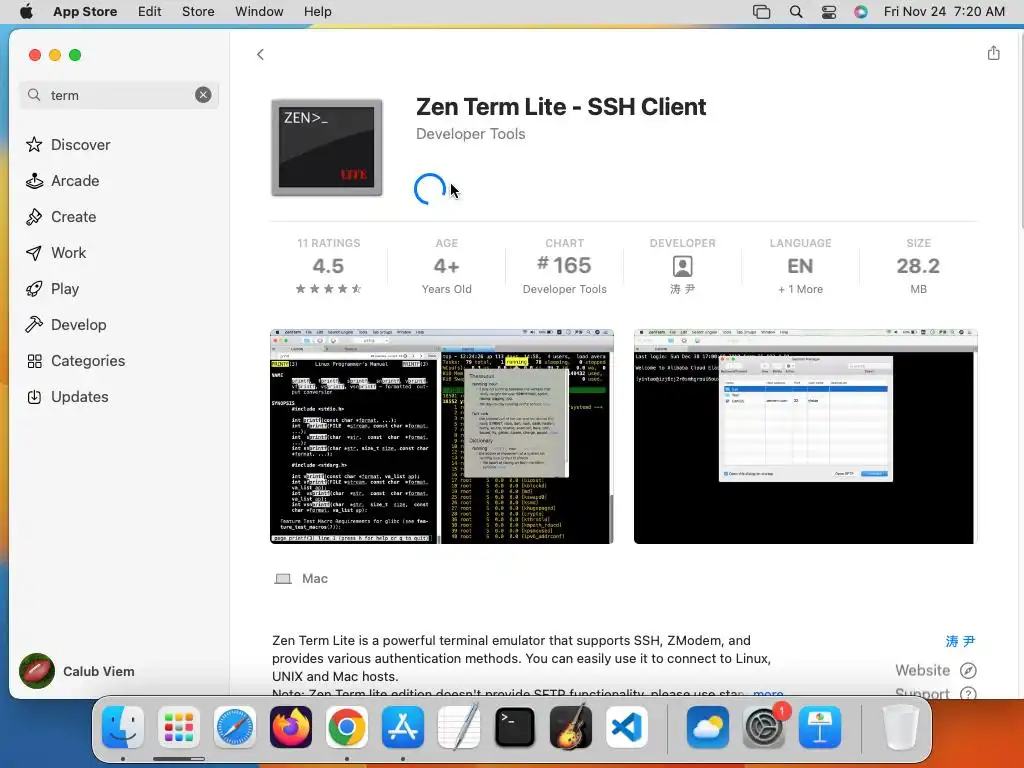Image resolution: width=1024 pixels, height=768 pixels.
Task: Open Launchpad from the Dock
Action: (179, 727)
